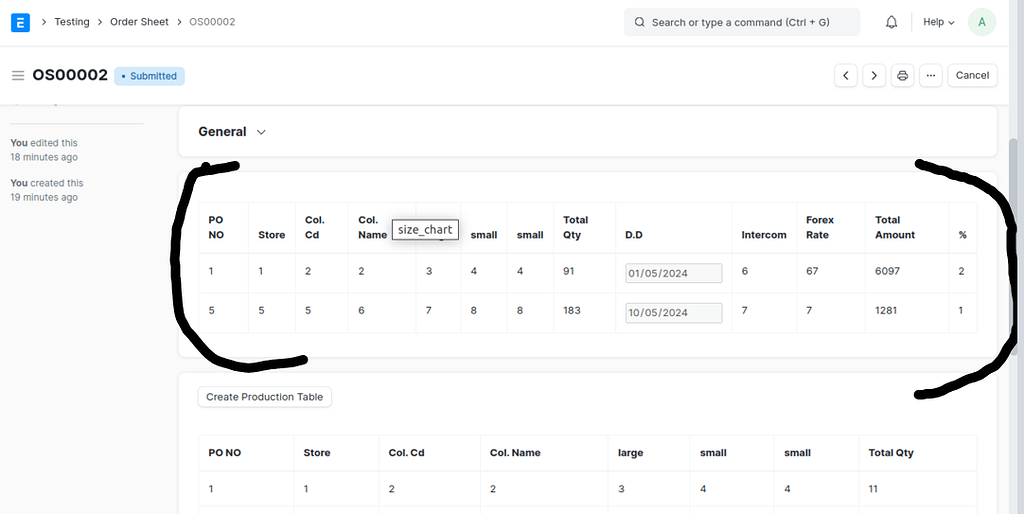Click Col. Cd header in upper table
Image resolution: width=1024 pixels, height=514 pixels.
[x=315, y=227]
